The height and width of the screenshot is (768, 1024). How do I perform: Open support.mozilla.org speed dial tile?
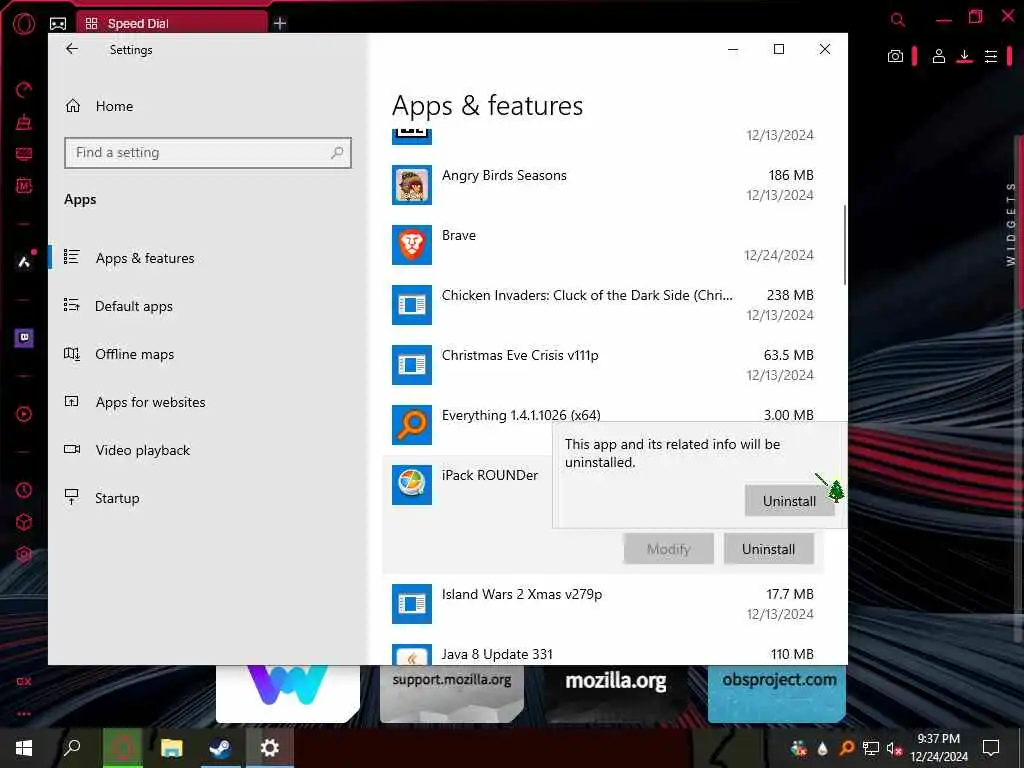click(452, 694)
